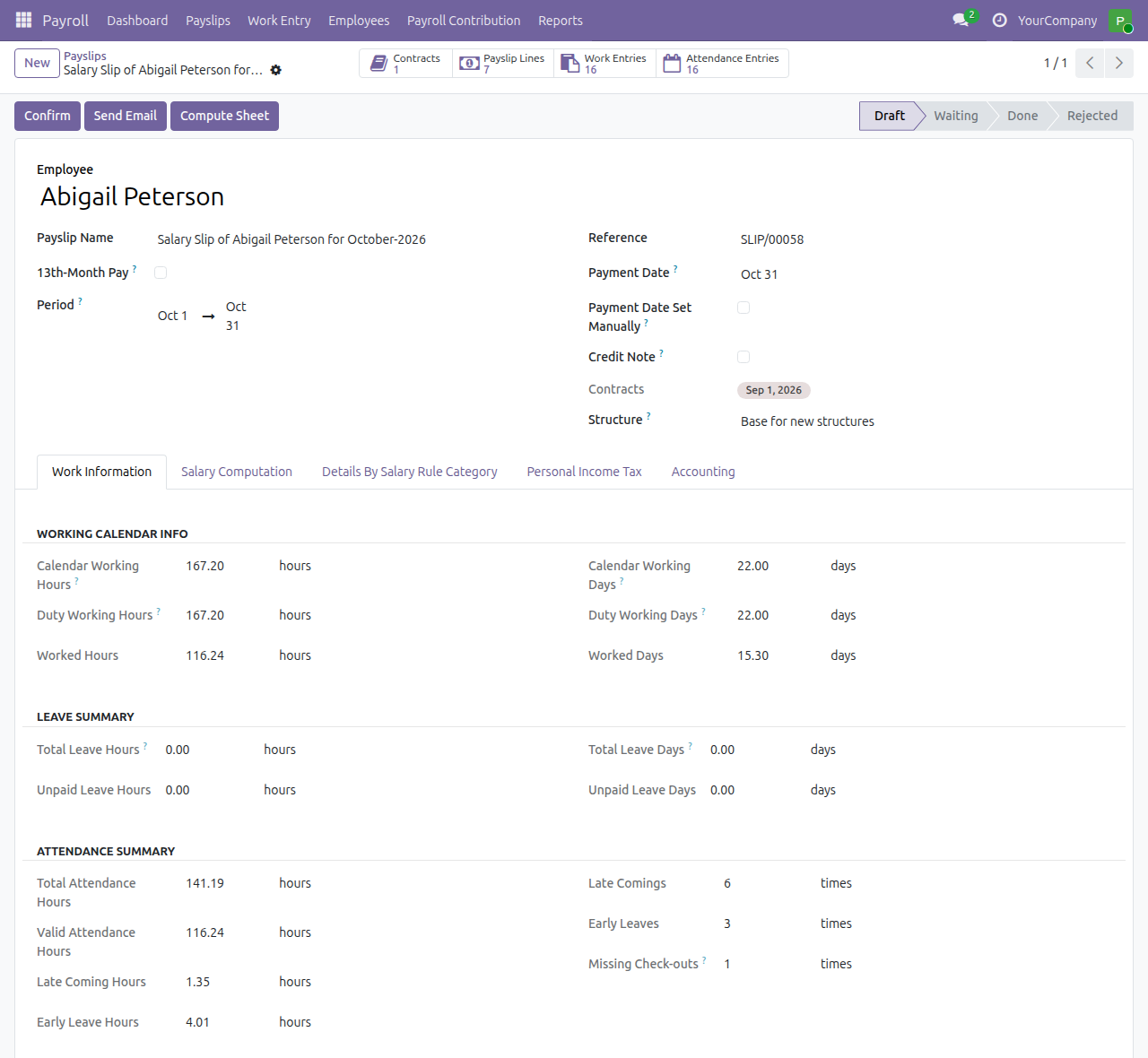Go to previous record arrow

[1090, 63]
